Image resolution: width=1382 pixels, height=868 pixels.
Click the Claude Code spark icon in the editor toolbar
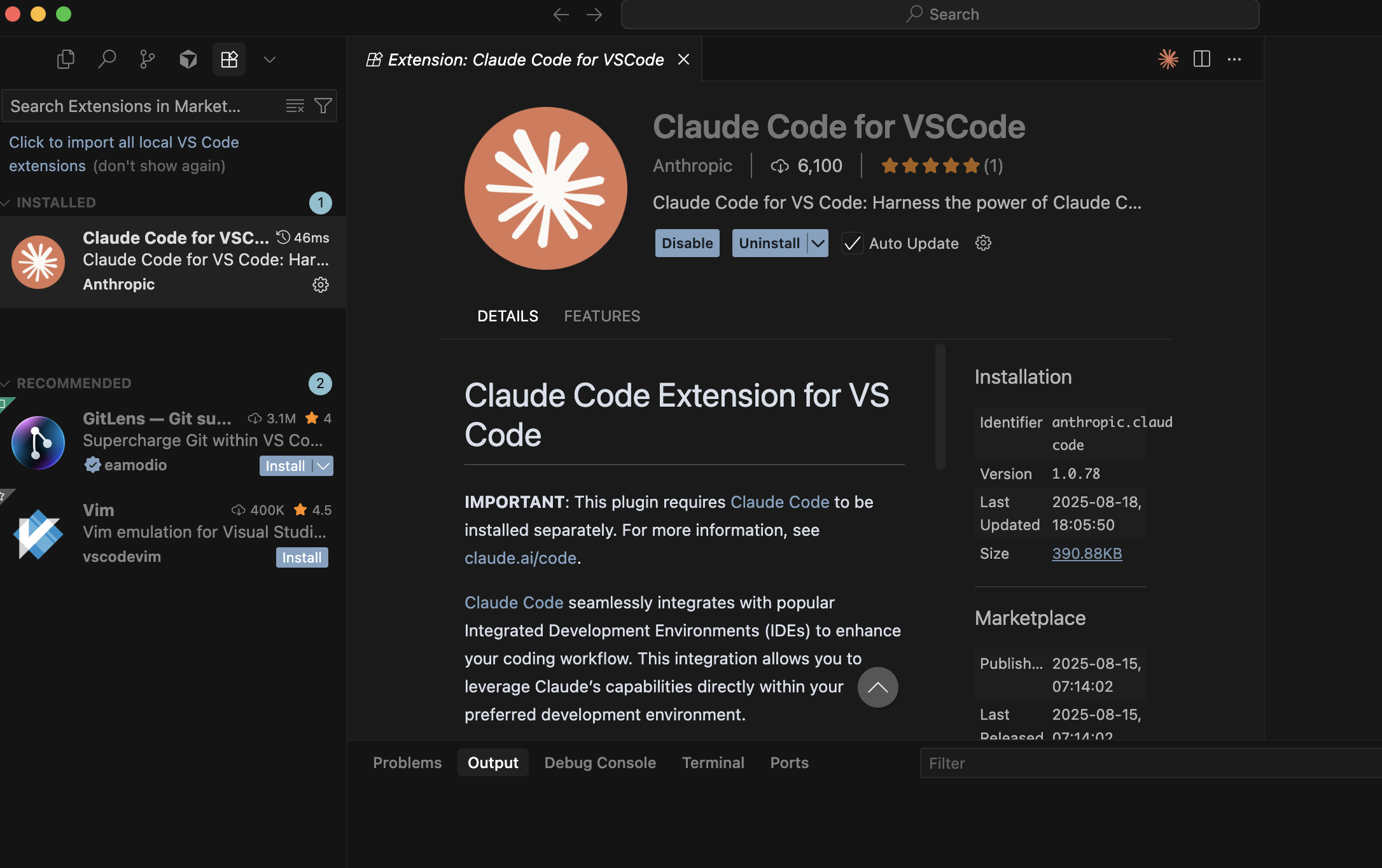pyautogui.click(x=1168, y=59)
